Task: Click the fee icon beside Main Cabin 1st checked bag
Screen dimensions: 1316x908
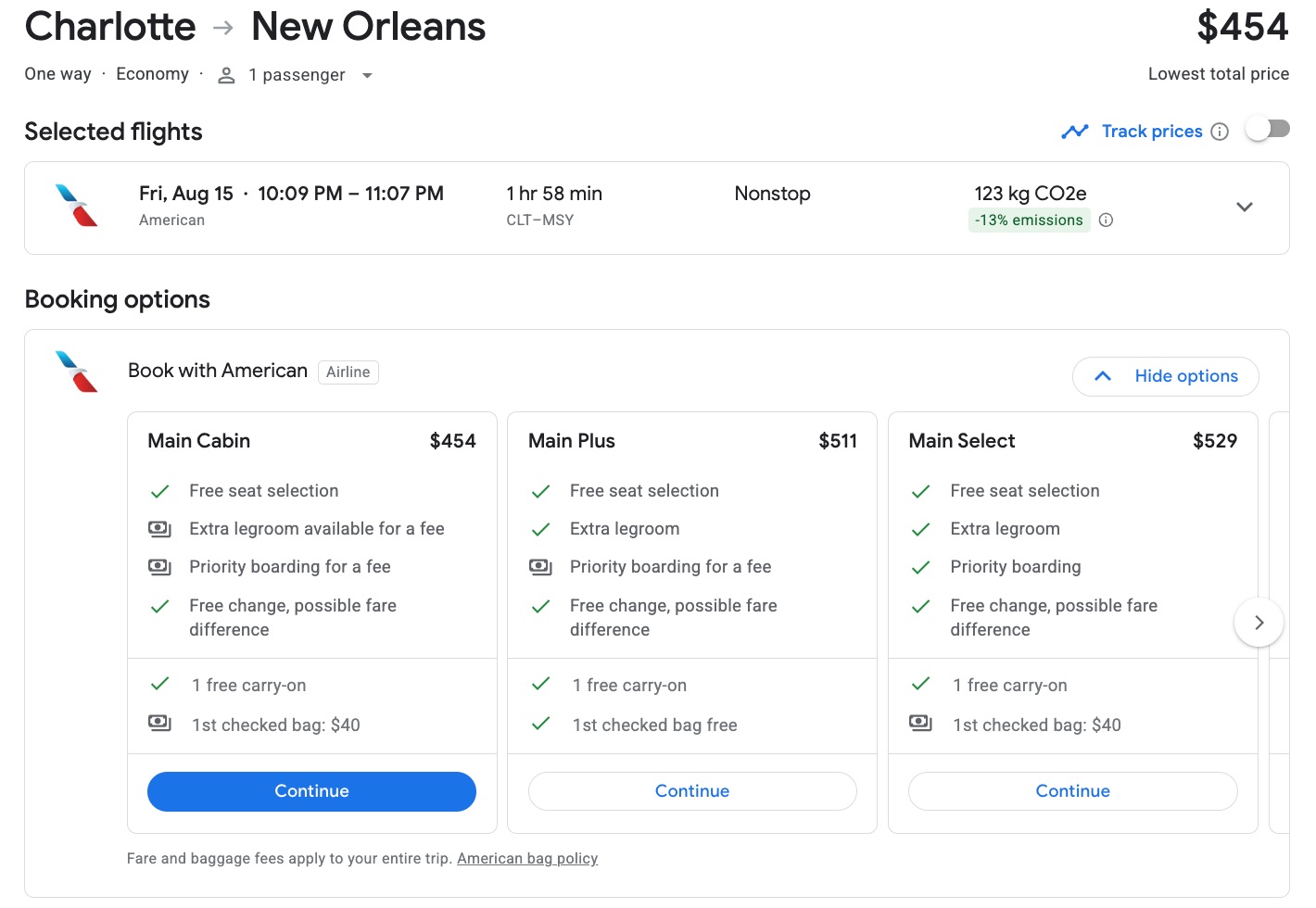Action: (x=159, y=723)
